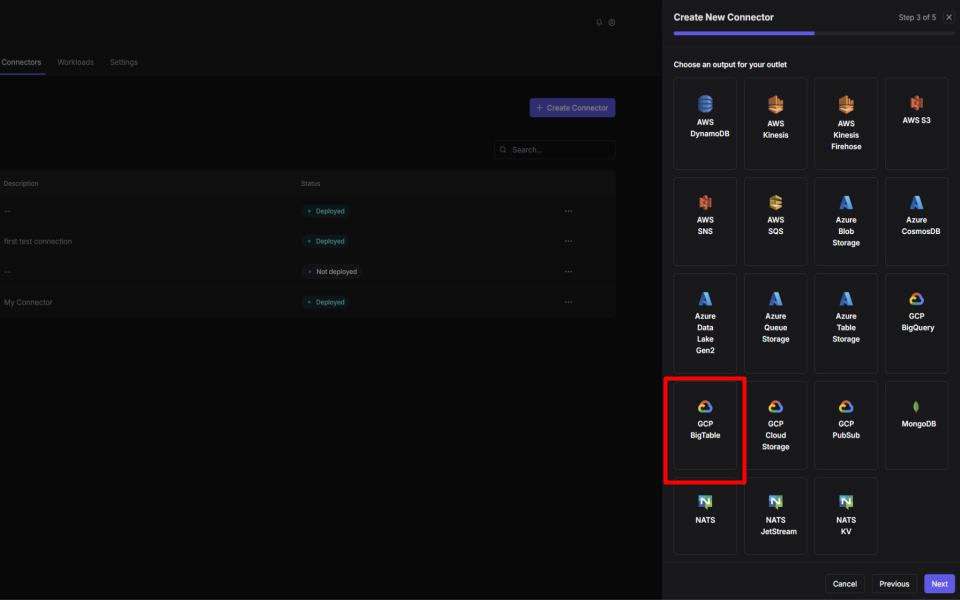Choose the plain NATS output card
The width and height of the screenshot is (960, 600).
pyautogui.click(x=705, y=516)
